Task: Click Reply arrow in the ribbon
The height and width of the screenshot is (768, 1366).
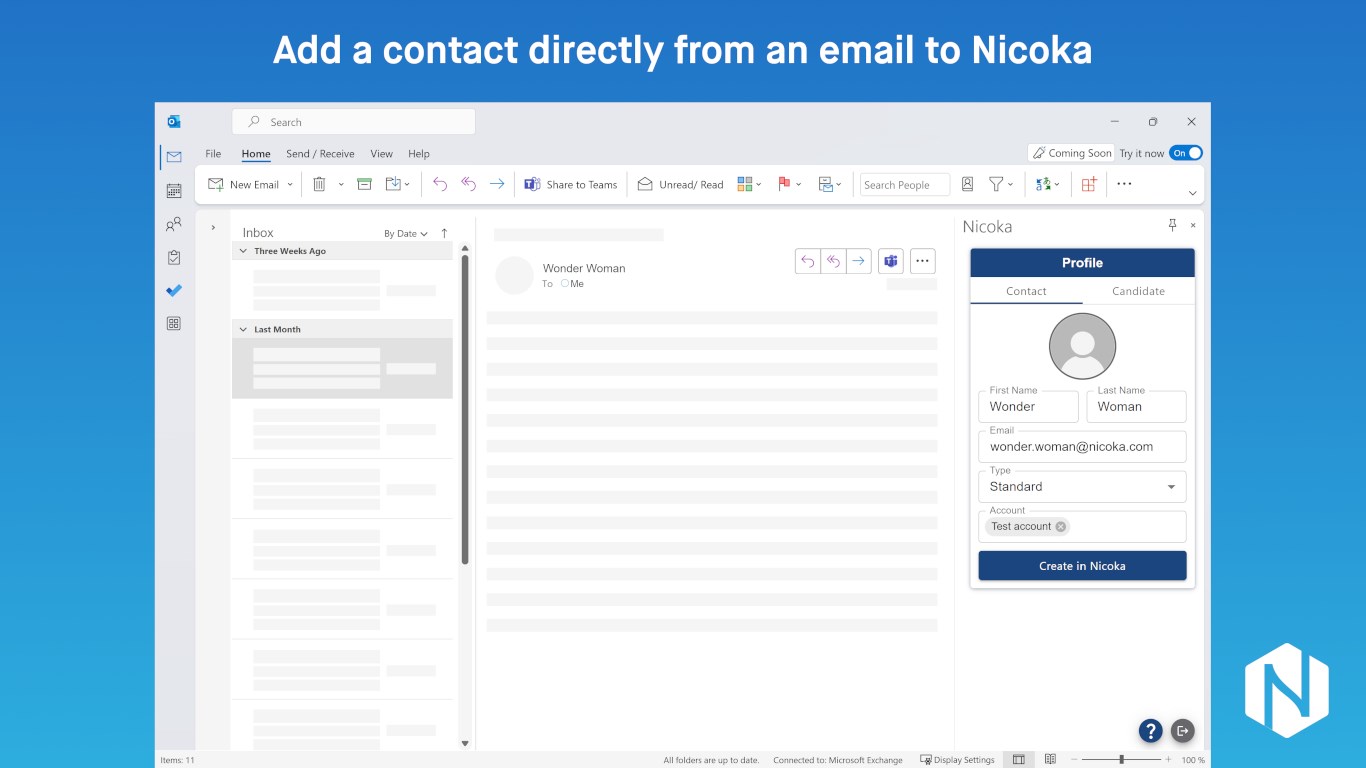Action: tap(440, 184)
